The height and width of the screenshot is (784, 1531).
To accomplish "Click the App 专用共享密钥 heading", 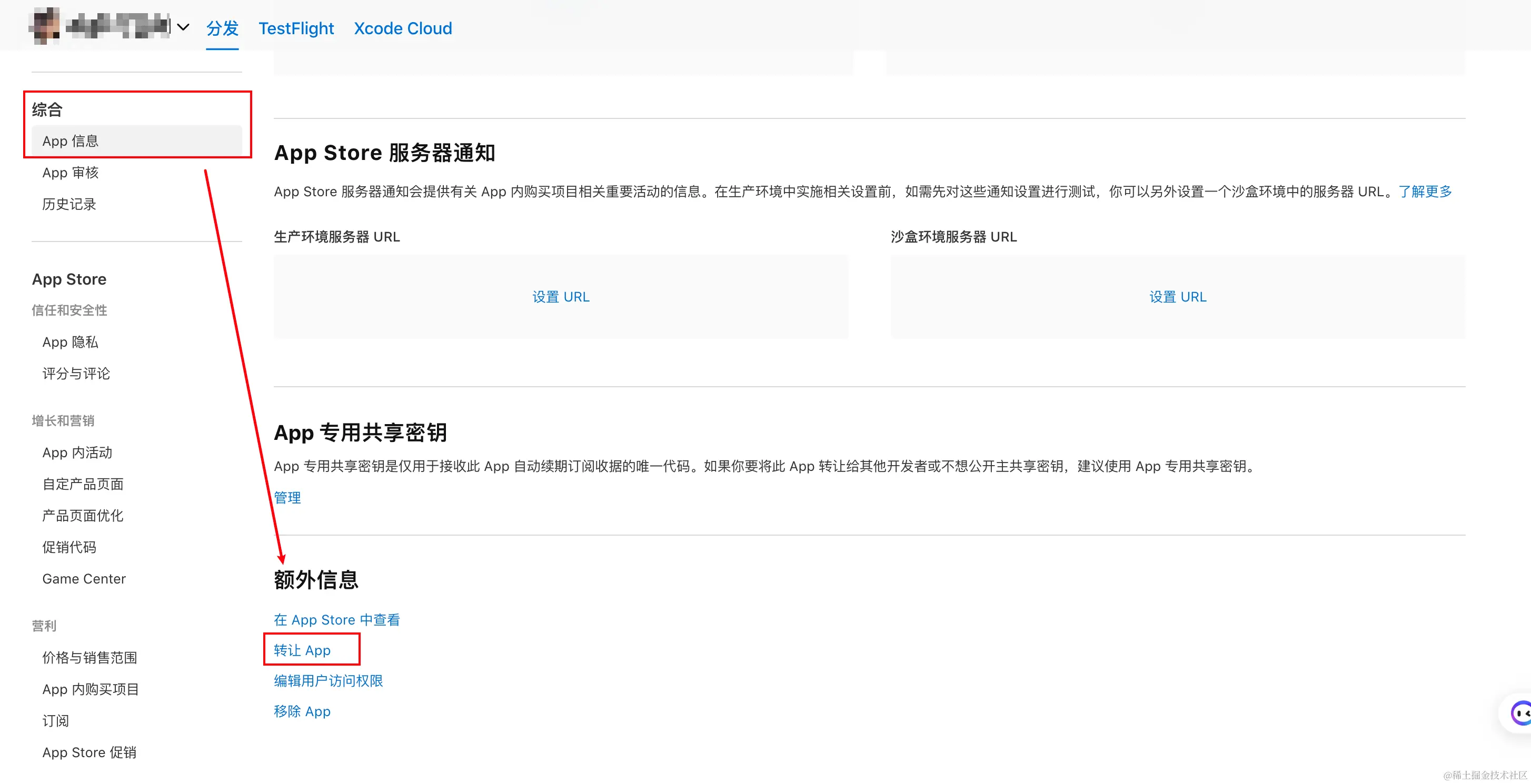I will click(360, 432).
